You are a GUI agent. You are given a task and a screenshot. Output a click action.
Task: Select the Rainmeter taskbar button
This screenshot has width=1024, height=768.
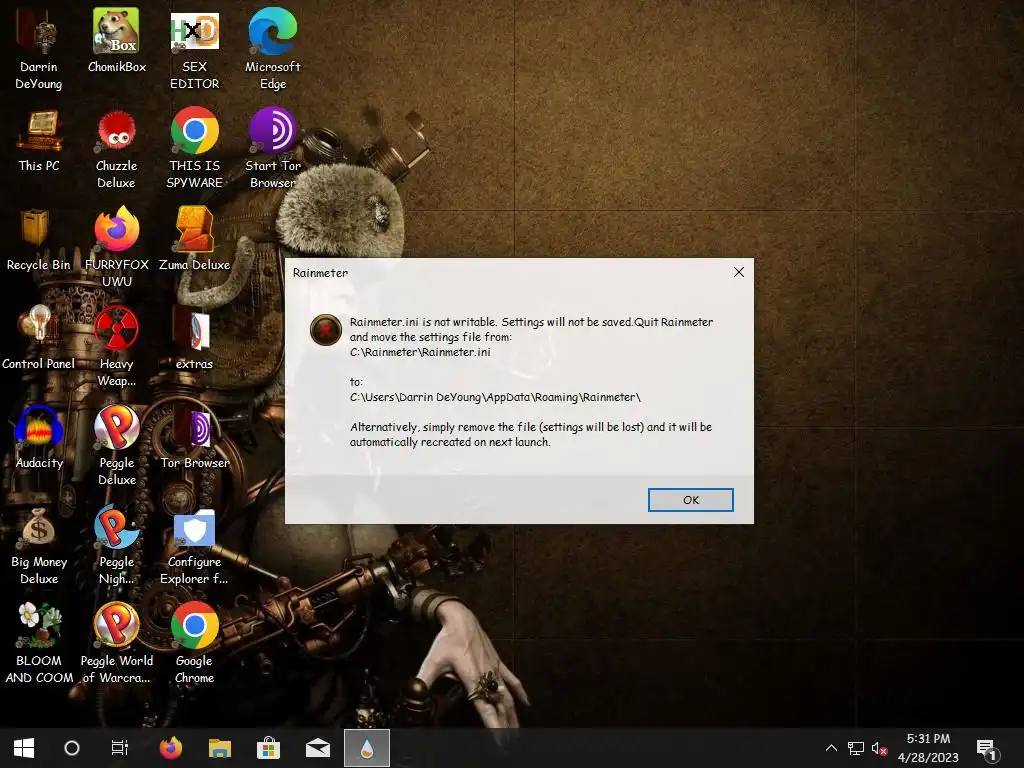pos(367,748)
